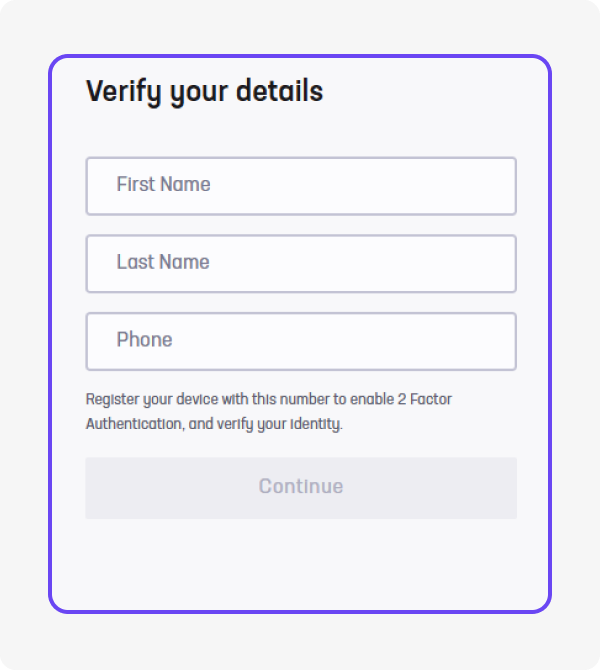Click the 'verify your identity' text line
The width and height of the screenshot is (600, 670).
tap(214, 424)
